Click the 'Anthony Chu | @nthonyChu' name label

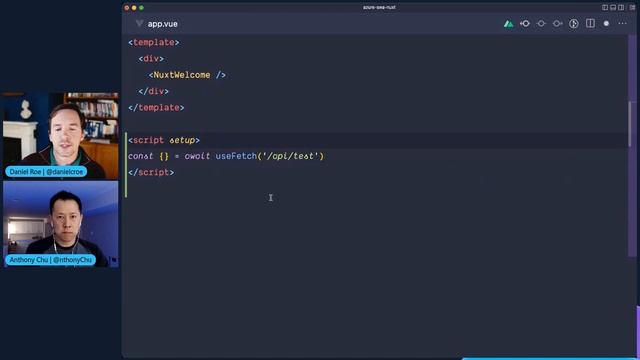(x=50, y=260)
